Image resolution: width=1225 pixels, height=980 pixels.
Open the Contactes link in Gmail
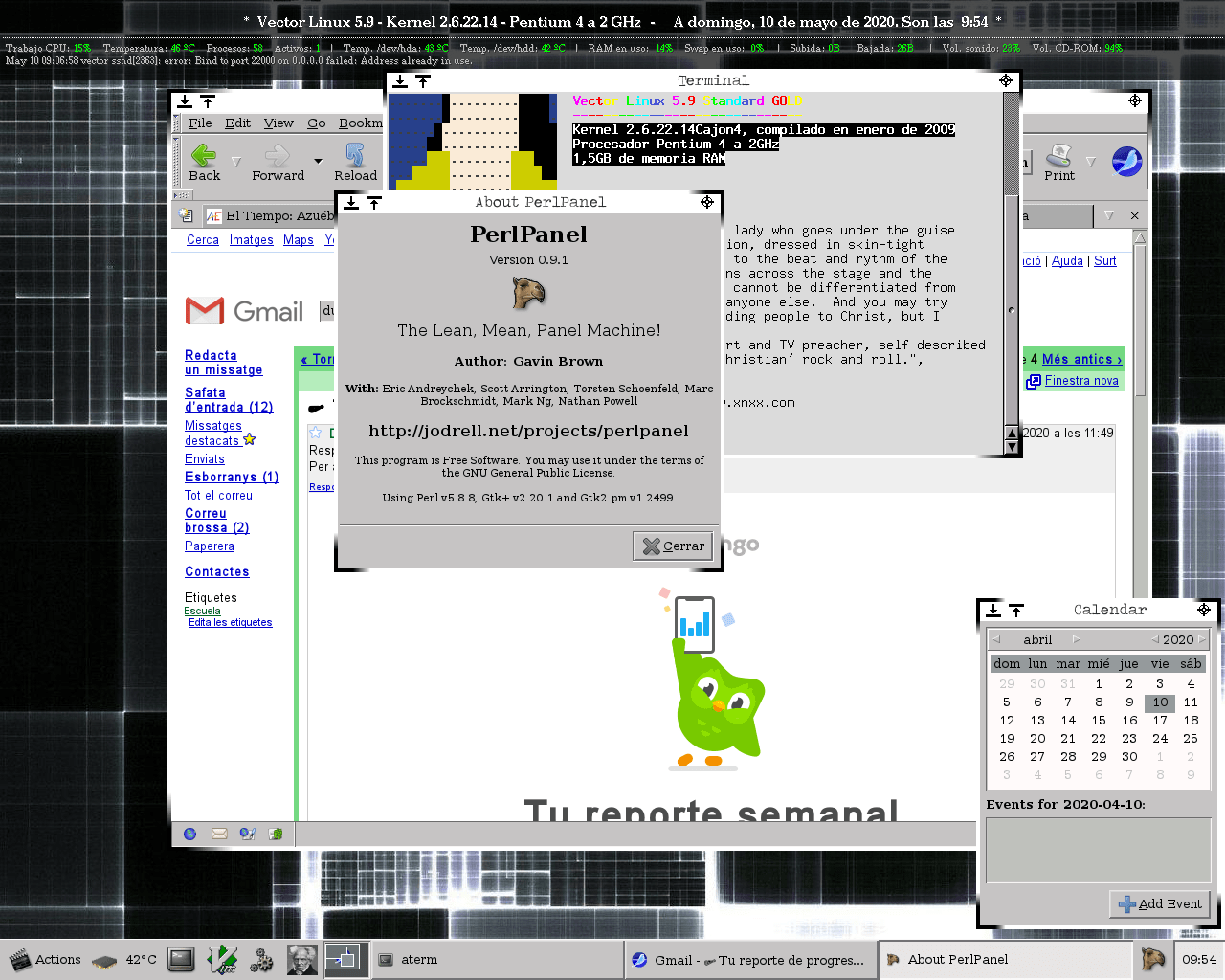click(217, 571)
